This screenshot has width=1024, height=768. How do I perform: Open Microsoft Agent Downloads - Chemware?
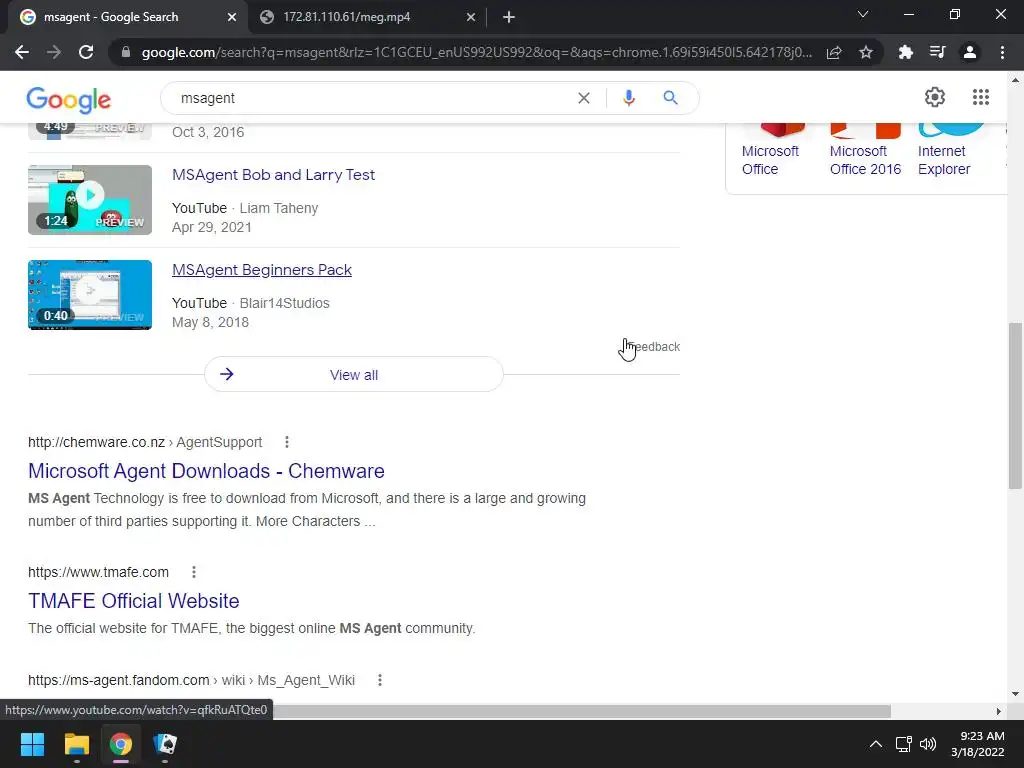pyautogui.click(x=206, y=471)
